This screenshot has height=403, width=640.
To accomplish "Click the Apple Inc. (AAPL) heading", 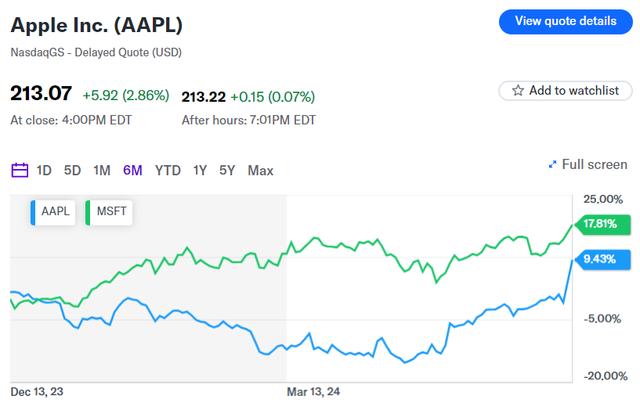I will 96,24.
